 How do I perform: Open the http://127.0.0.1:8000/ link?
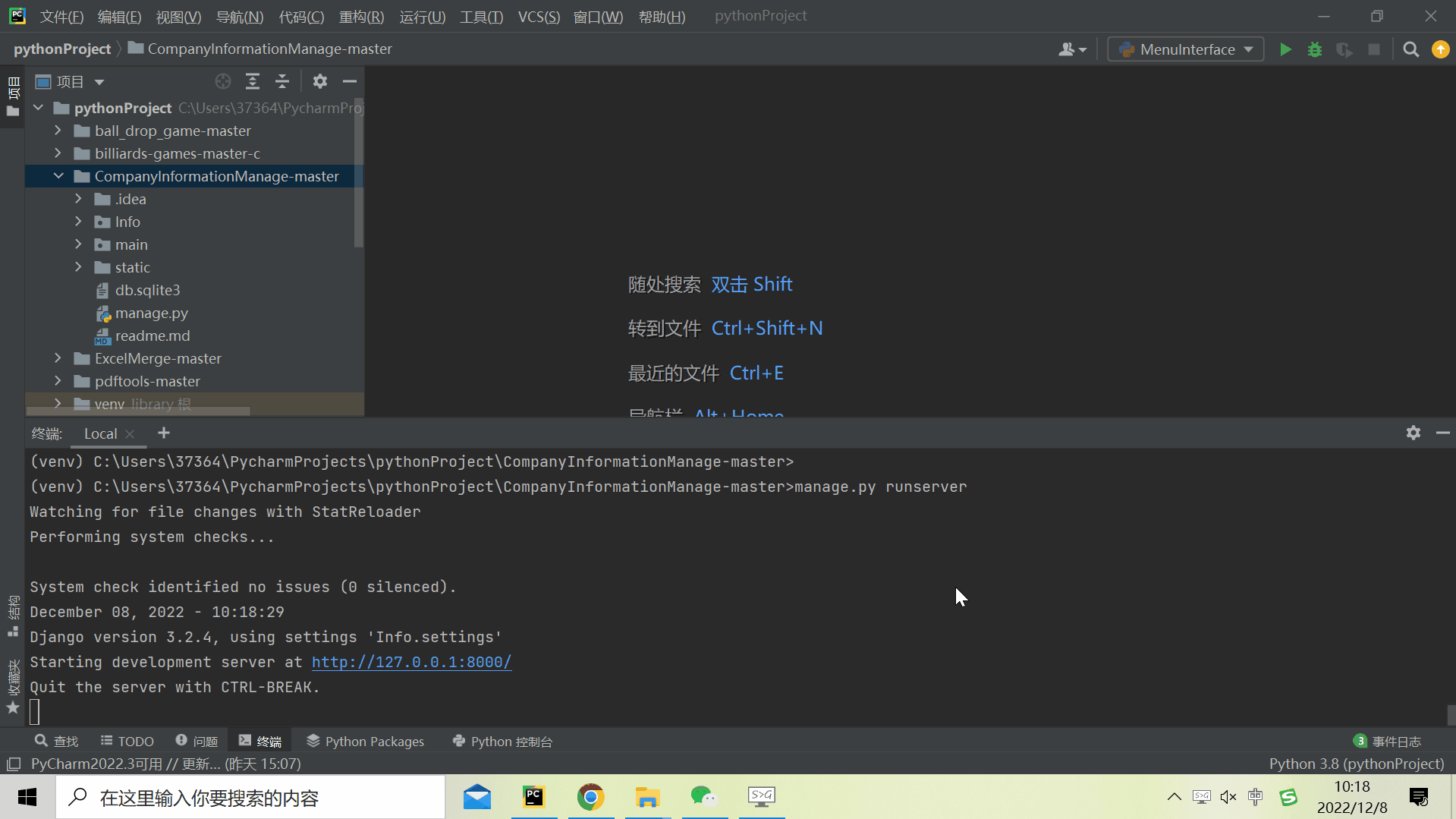411,661
